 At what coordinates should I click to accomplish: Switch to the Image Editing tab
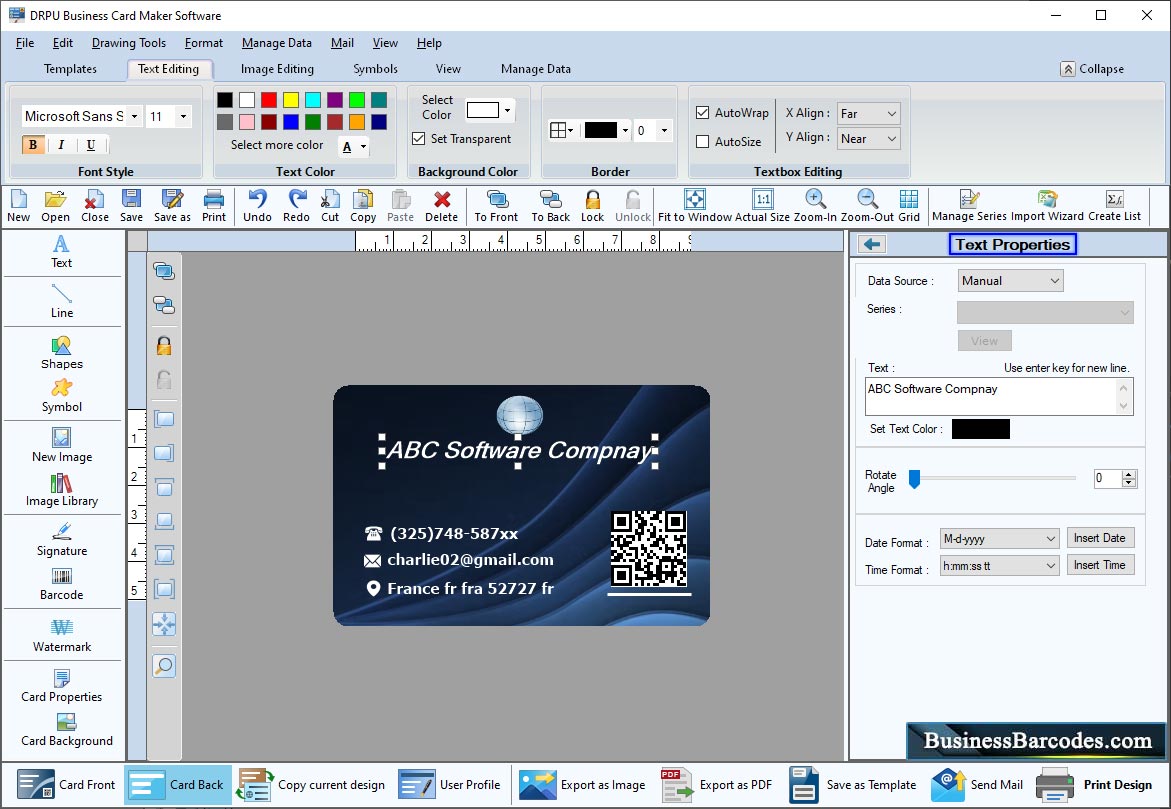point(277,69)
